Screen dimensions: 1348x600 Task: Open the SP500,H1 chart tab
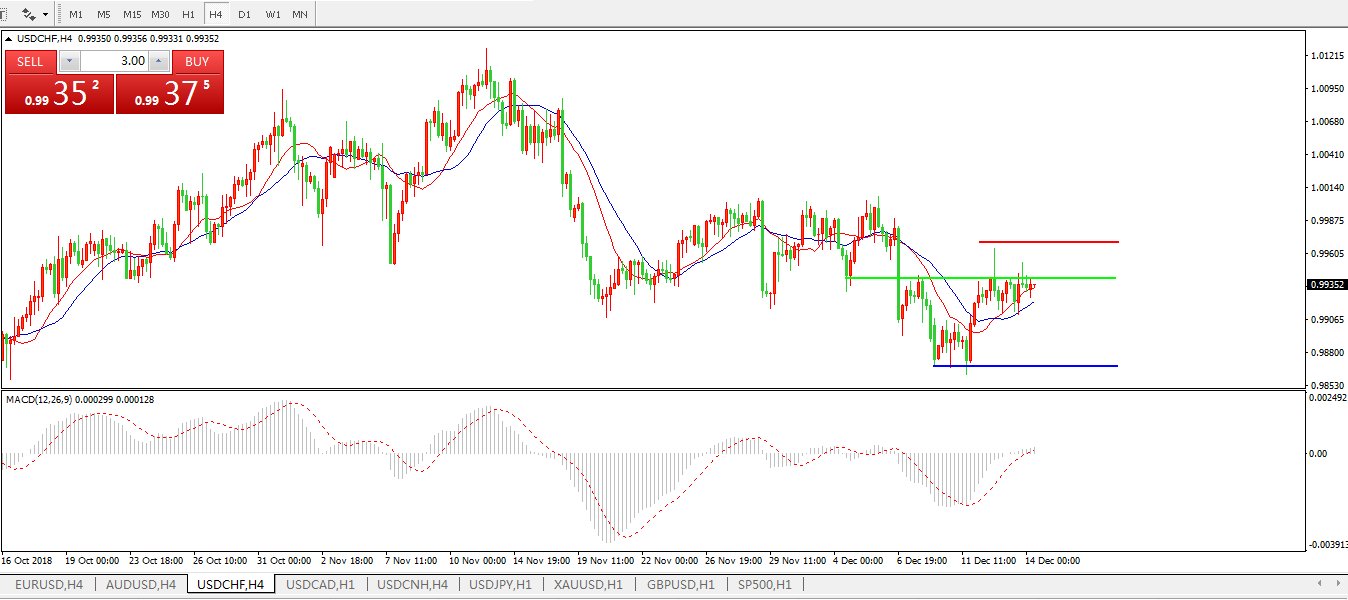point(765,584)
